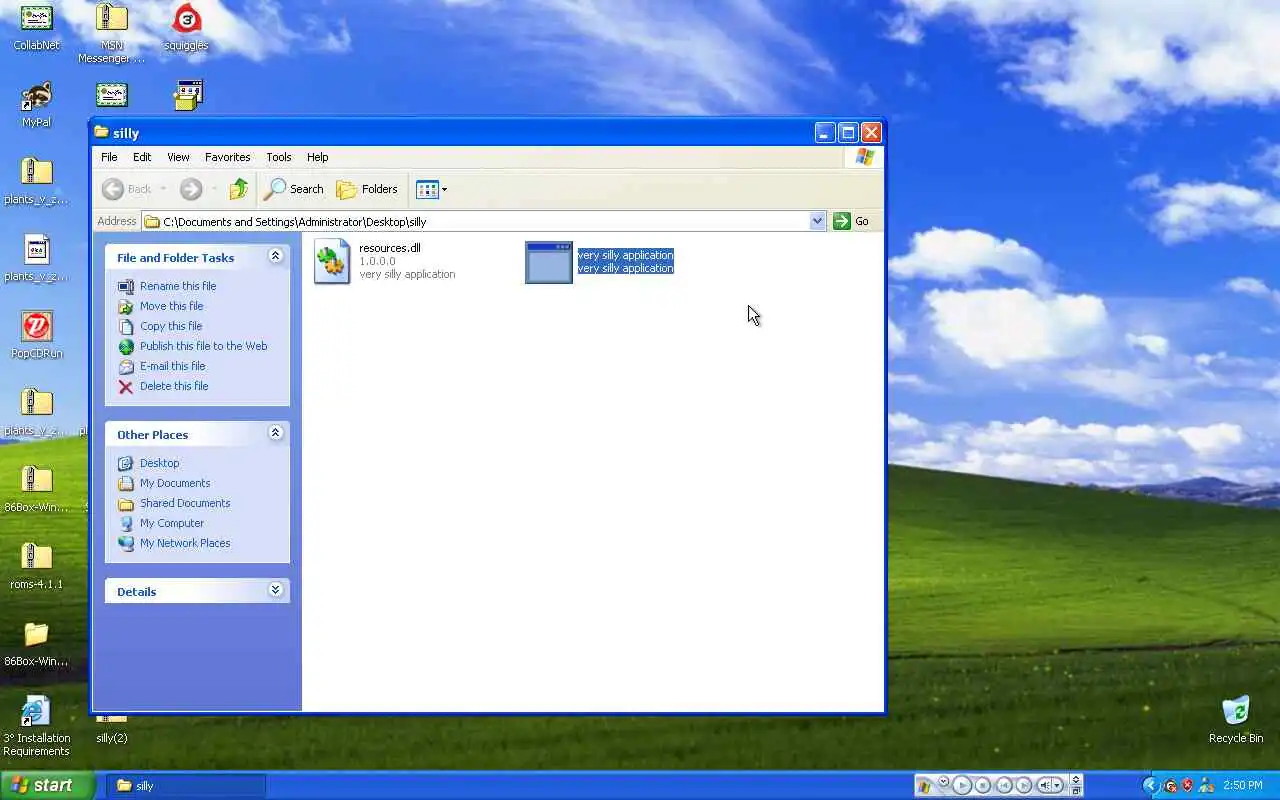Open the Help menu
The height and width of the screenshot is (800, 1280).
point(317,157)
